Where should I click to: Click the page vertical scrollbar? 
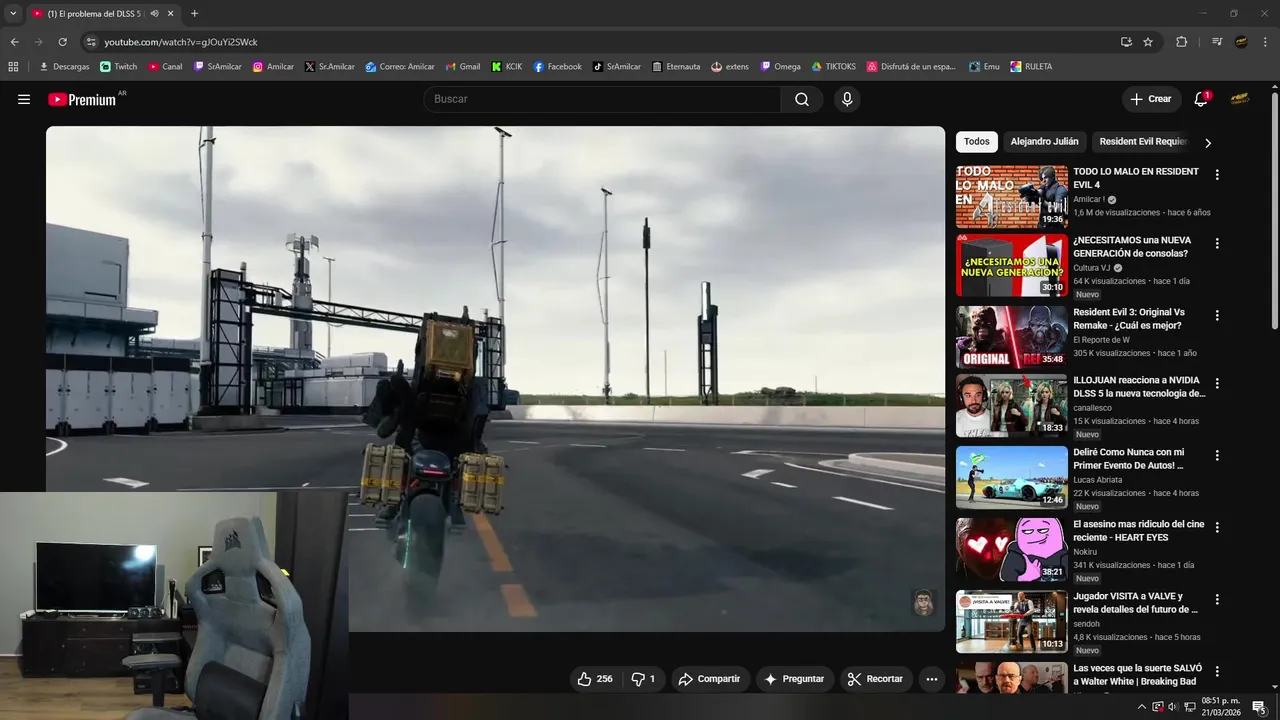pyautogui.click(x=1274, y=210)
